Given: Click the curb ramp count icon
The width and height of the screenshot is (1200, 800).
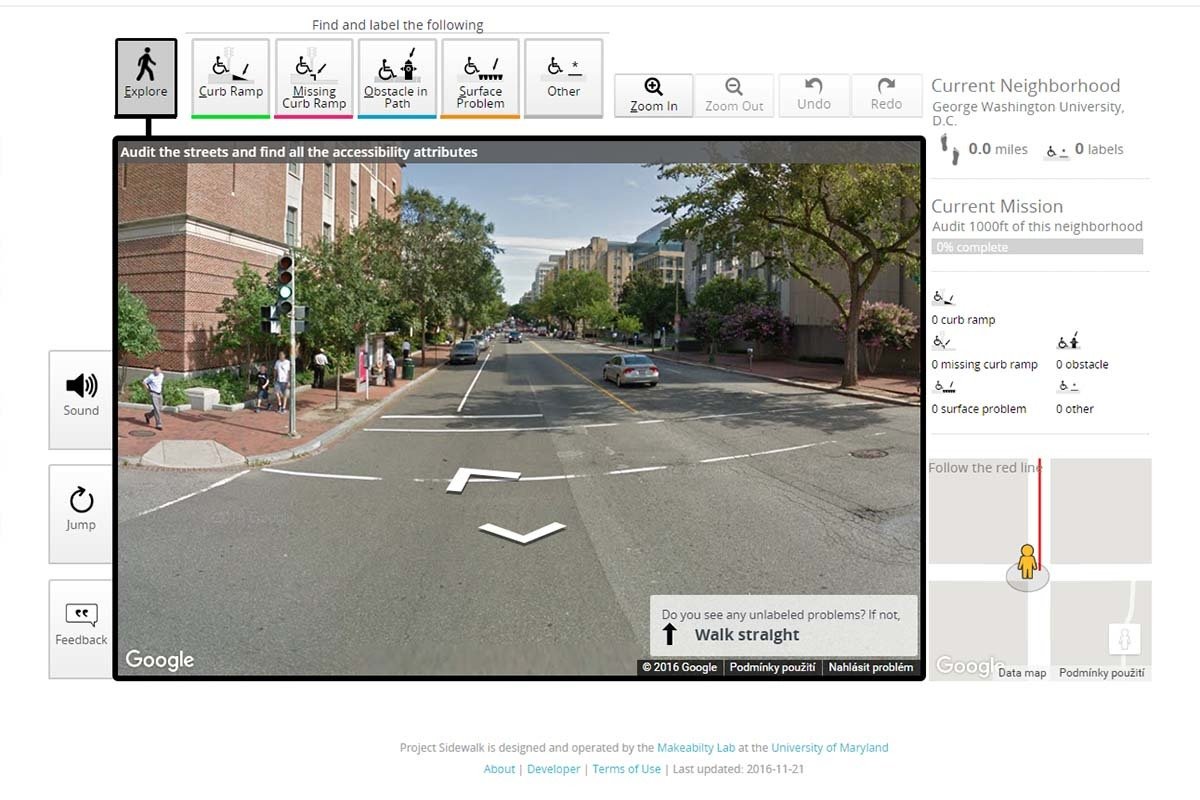Looking at the screenshot, I should point(944,298).
